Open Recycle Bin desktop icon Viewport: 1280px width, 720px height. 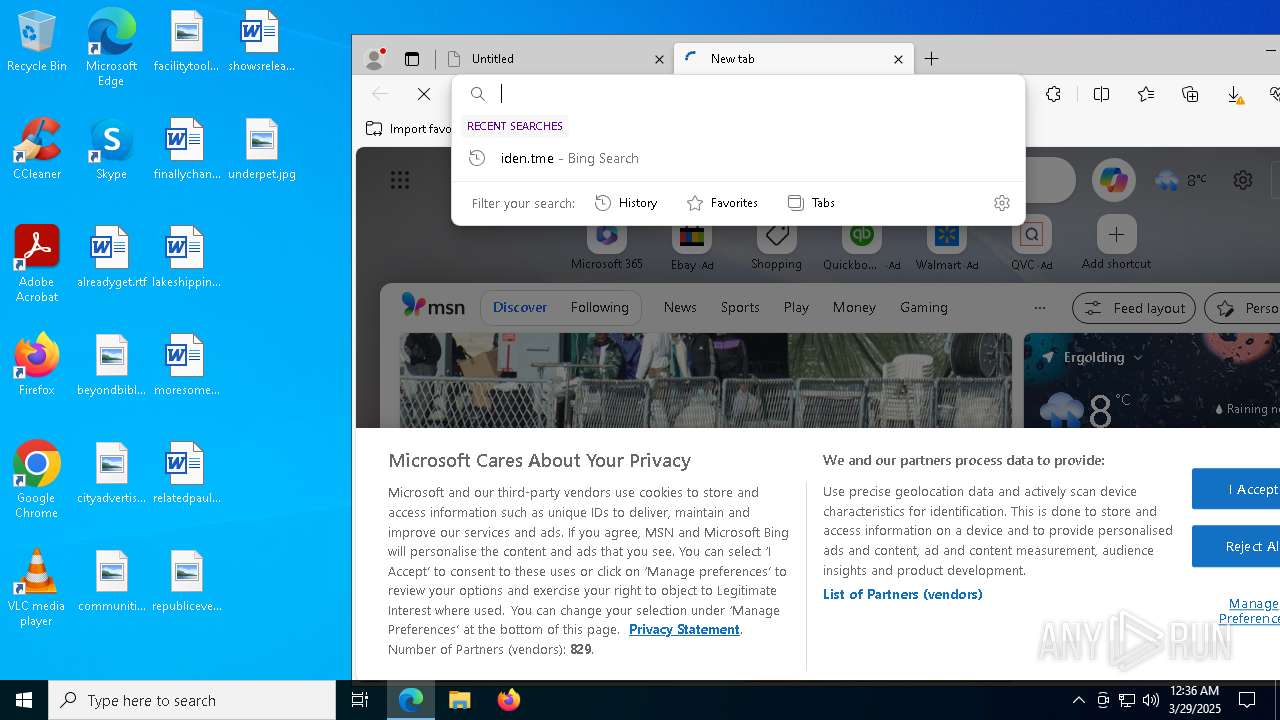(36, 42)
